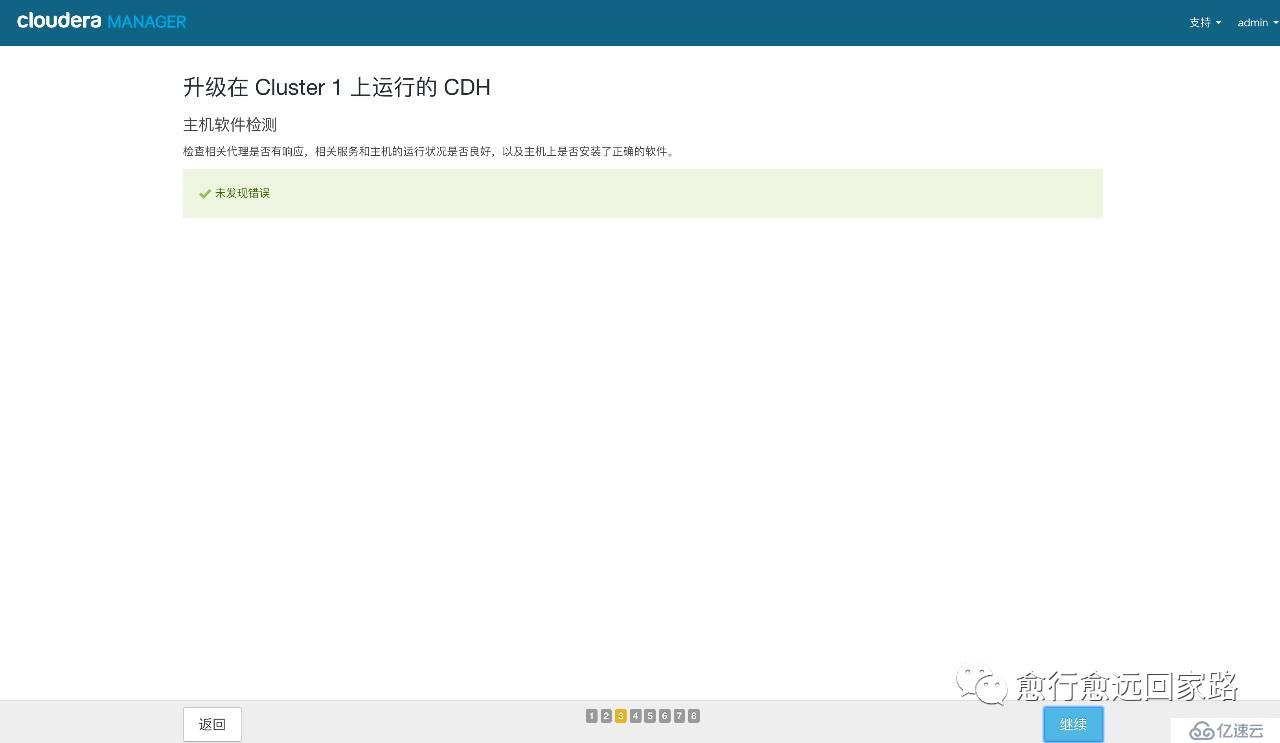Go to wizard step 1

pyautogui.click(x=592, y=716)
